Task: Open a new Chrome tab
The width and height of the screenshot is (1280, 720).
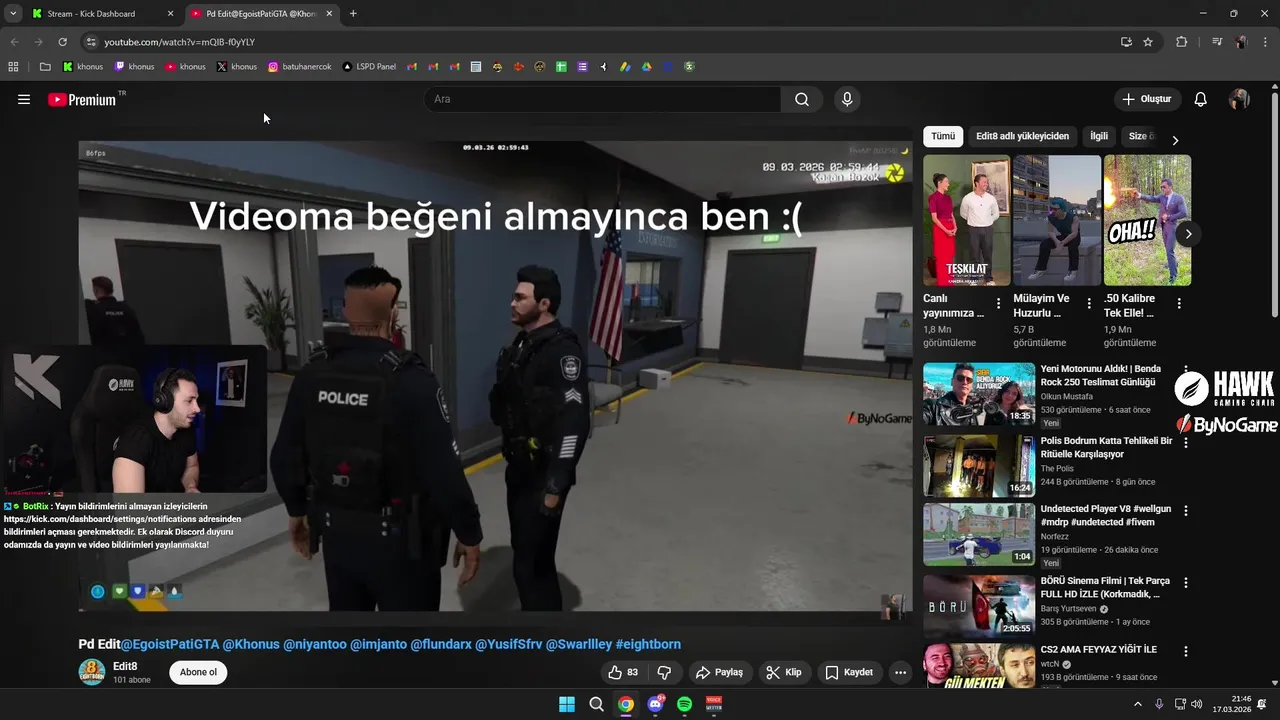Action: click(353, 14)
